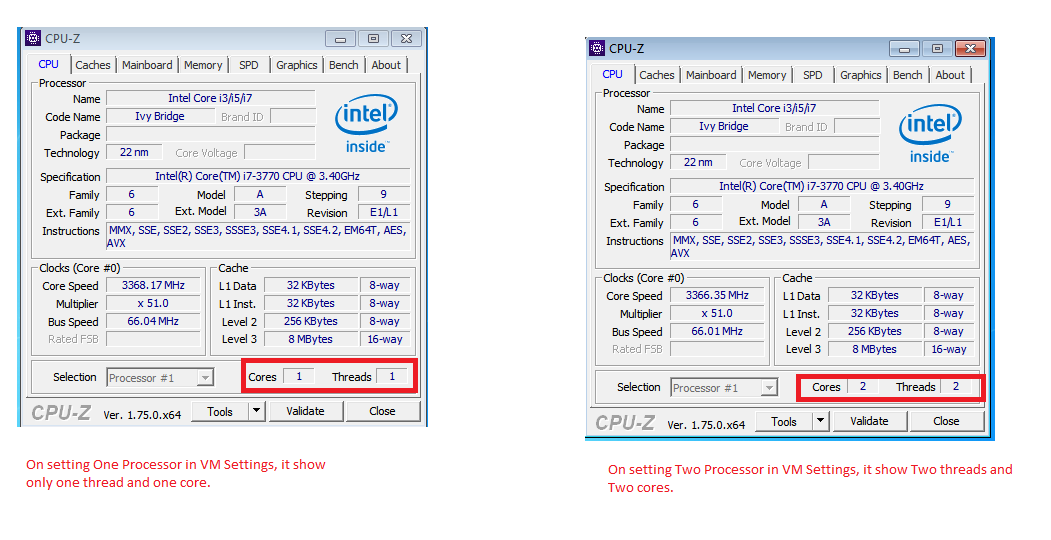Switch to Caches tab in right window

pos(656,75)
